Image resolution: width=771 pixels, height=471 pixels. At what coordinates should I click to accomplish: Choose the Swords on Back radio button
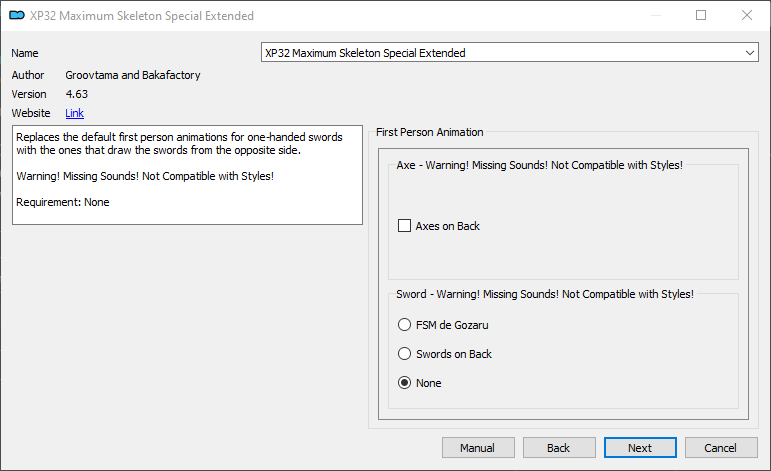point(405,354)
